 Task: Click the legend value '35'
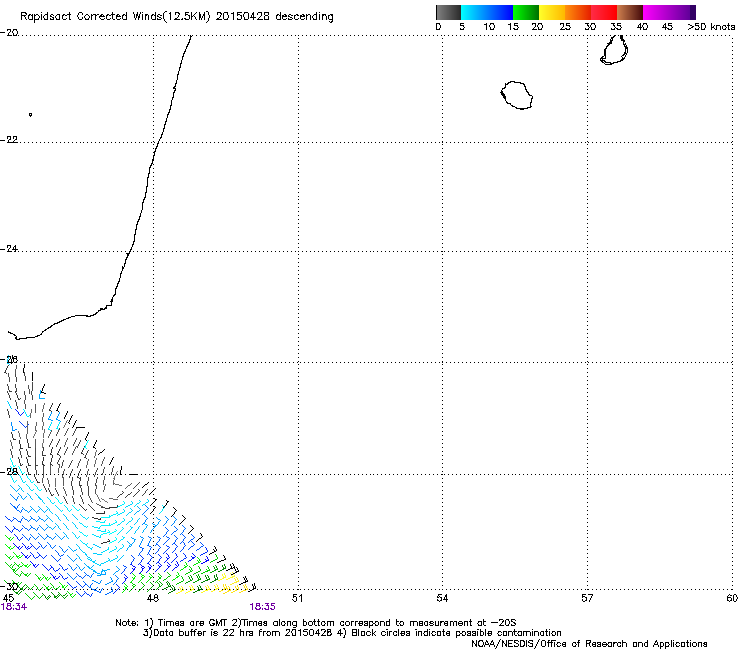[x=616, y=27]
